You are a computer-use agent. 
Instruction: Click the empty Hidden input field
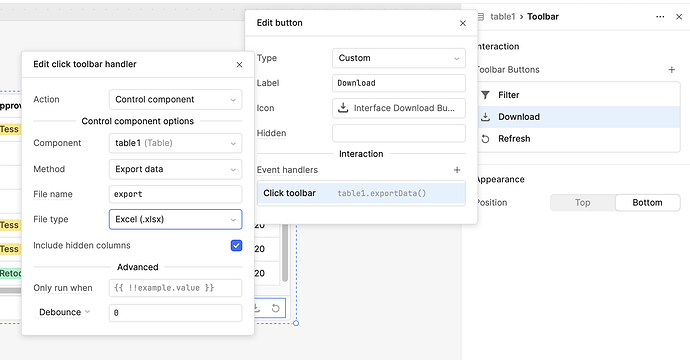[399, 133]
